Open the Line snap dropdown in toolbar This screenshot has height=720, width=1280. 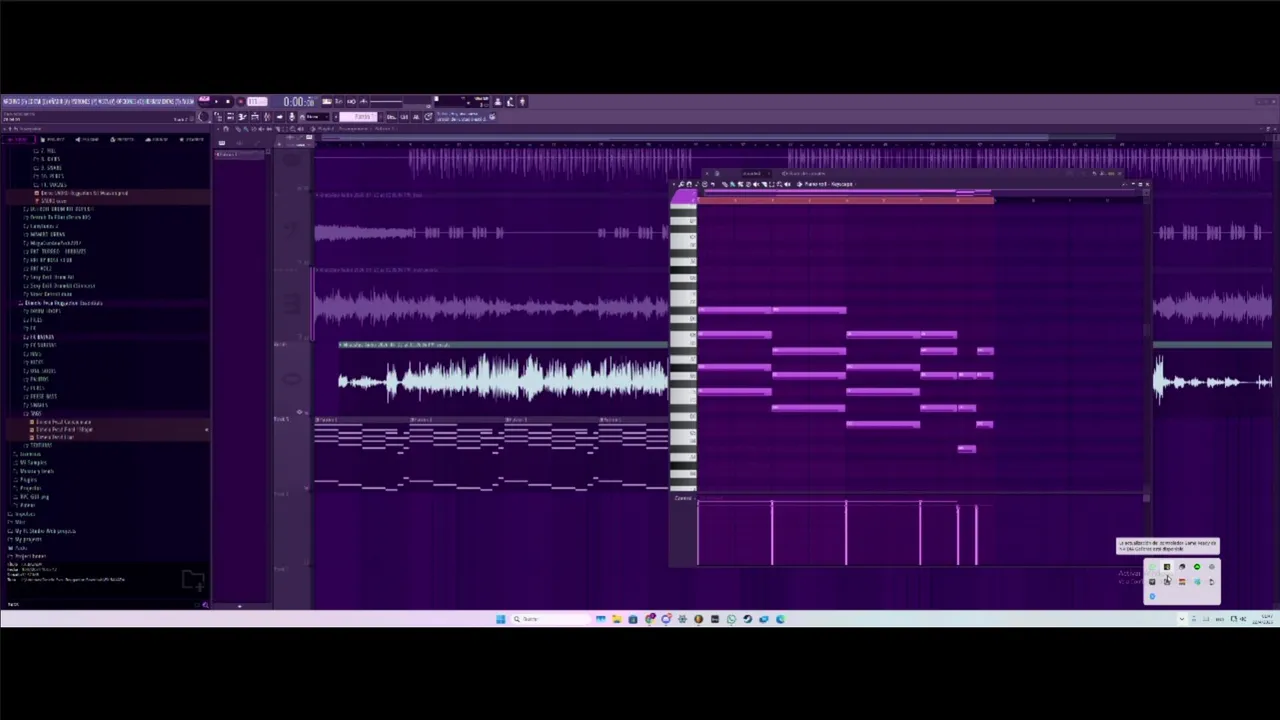(316, 116)
